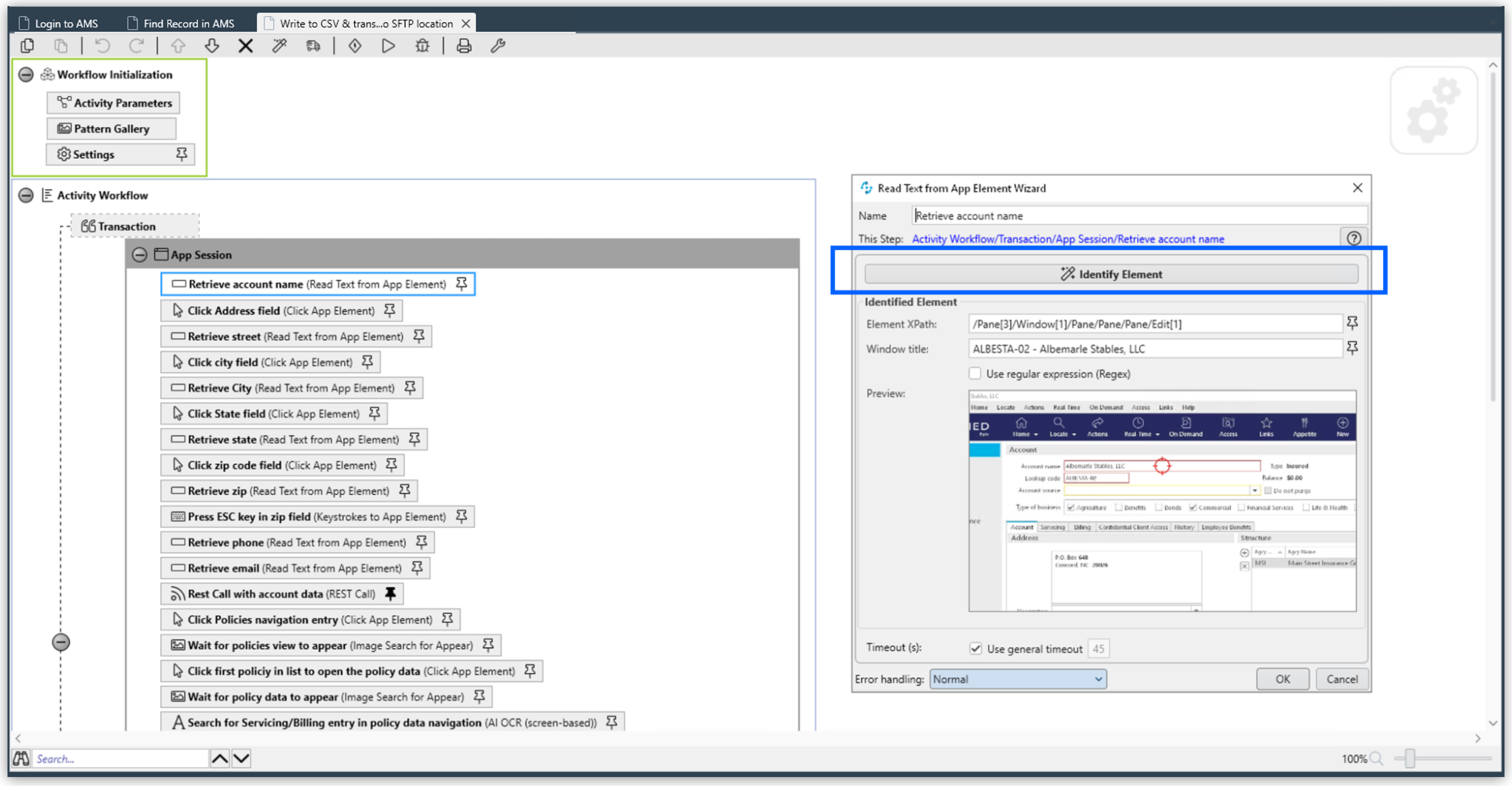
Task: Print the workflow using the printer icon
Action: 464,46
